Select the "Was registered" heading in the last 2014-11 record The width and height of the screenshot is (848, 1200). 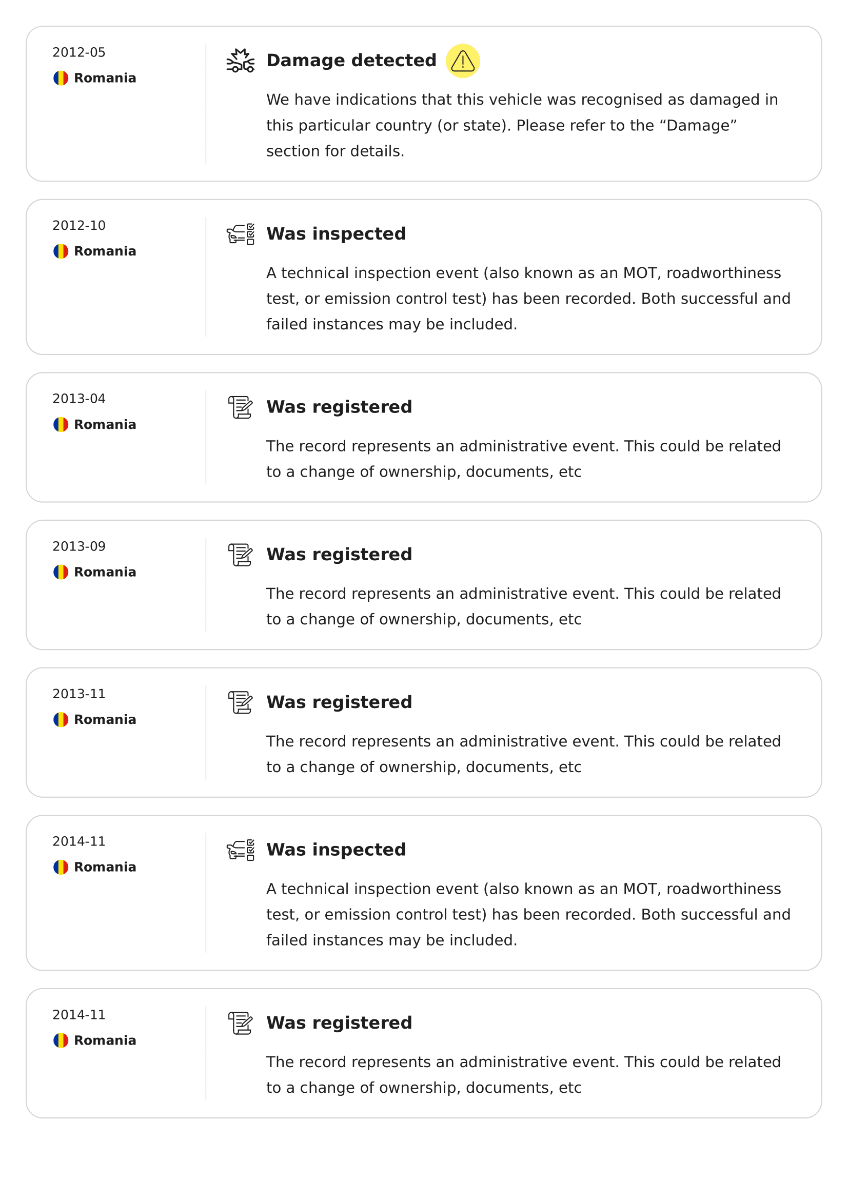[339, 1023]
